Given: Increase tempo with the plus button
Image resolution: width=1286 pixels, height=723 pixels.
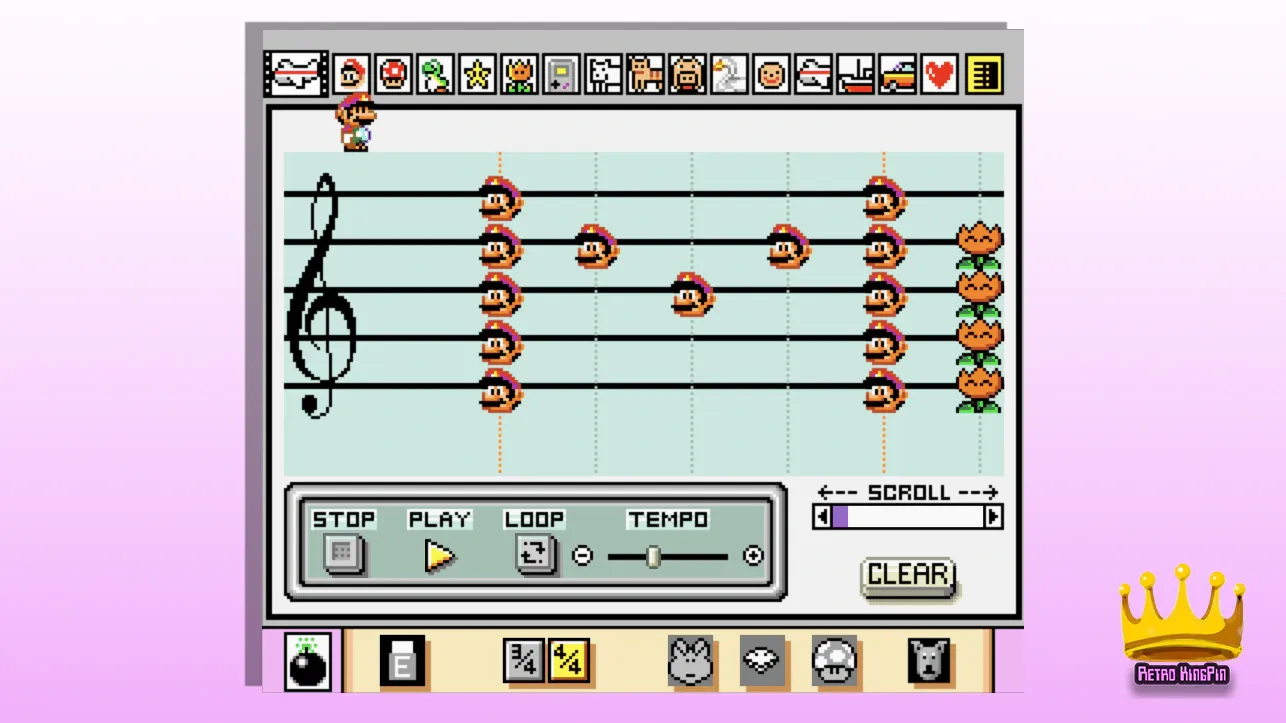Looking at the screenshot, I should pyautogui.click(x=754, y=556).
